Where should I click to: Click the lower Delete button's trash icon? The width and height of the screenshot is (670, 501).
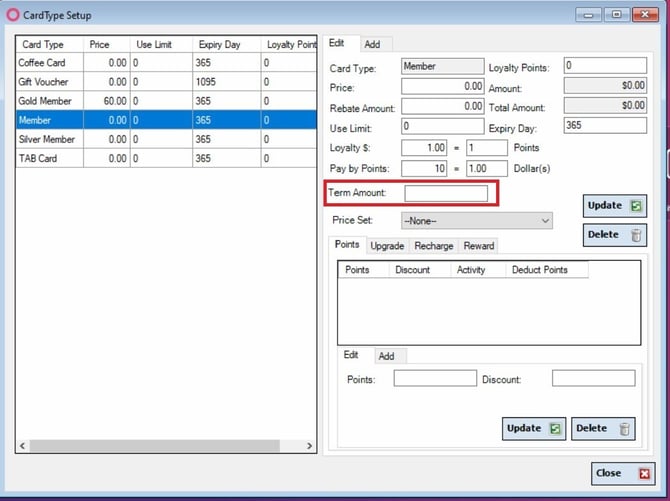click(624, 429)
